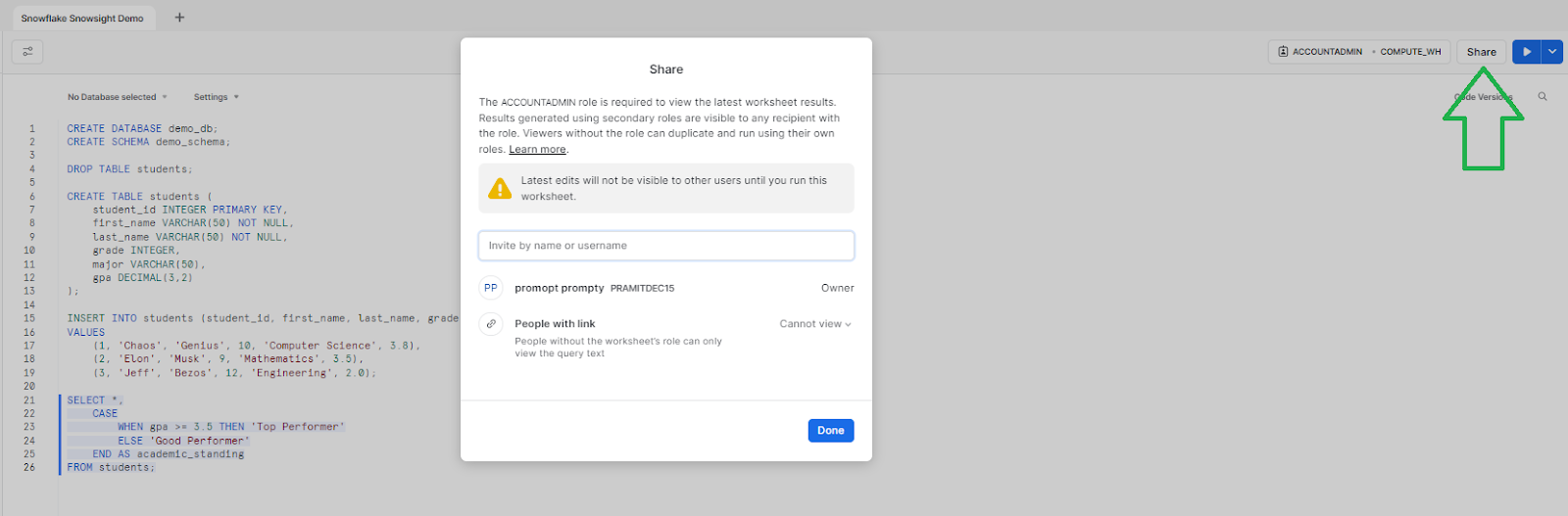Click the search magnifier icon in editor
1568x516 pixels.
tap(1543, 97)
